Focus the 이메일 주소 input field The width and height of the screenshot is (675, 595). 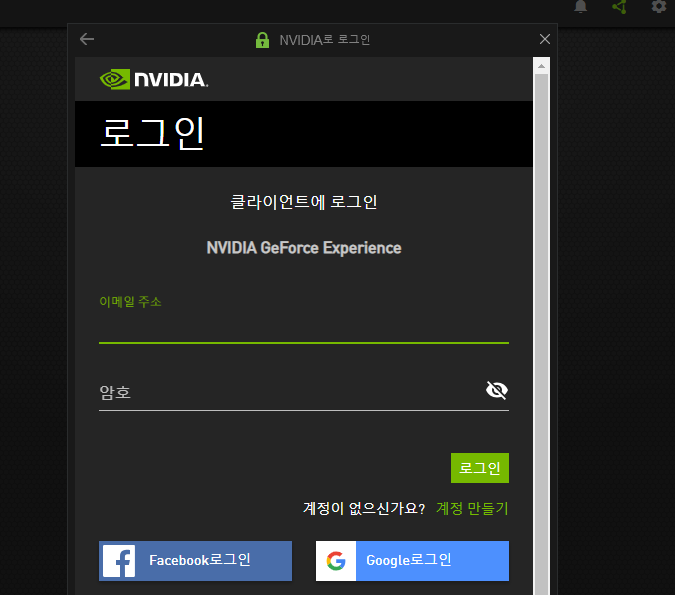coord(303,327)
